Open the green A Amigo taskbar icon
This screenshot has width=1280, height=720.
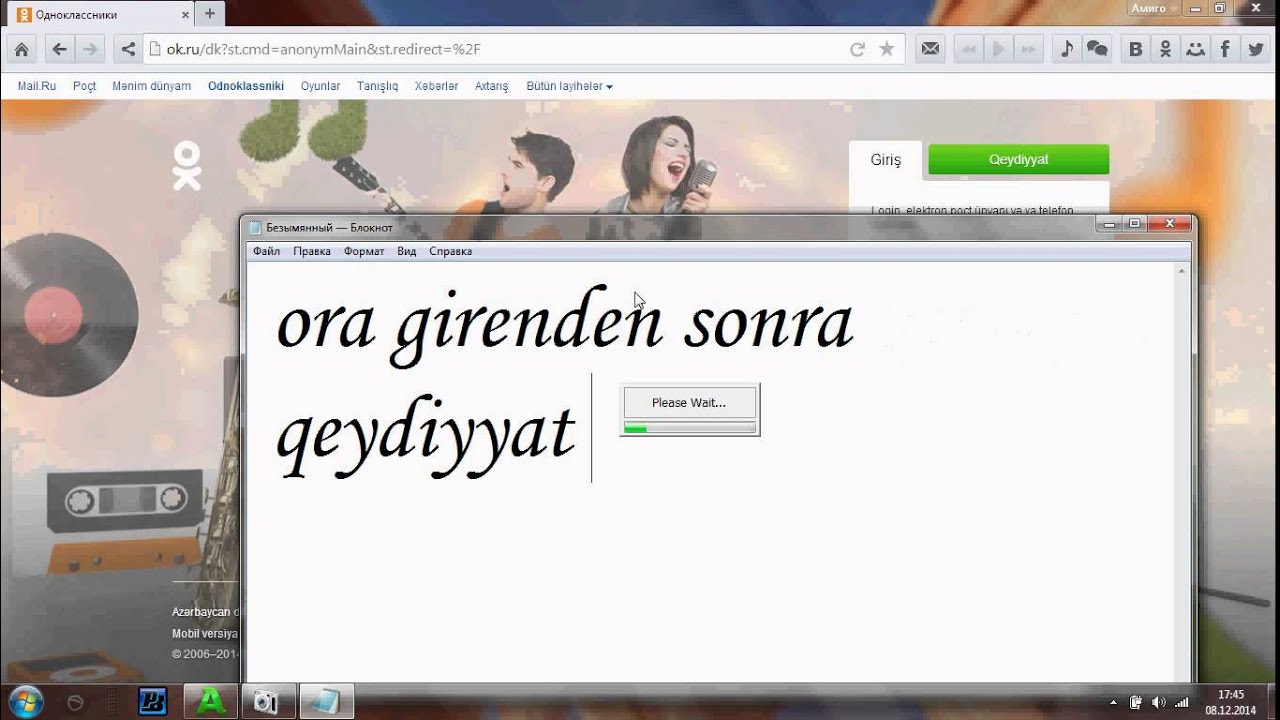211,701
